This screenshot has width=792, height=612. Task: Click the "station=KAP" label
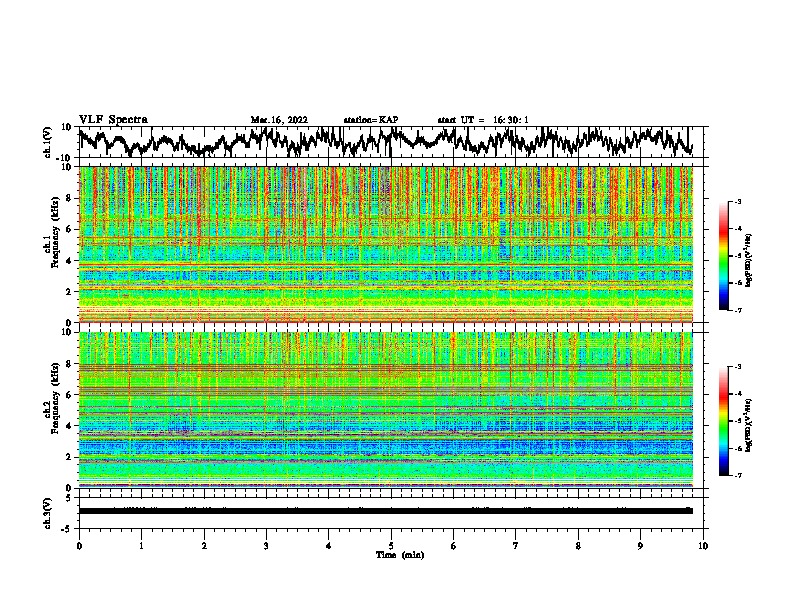tap(371, 120)
